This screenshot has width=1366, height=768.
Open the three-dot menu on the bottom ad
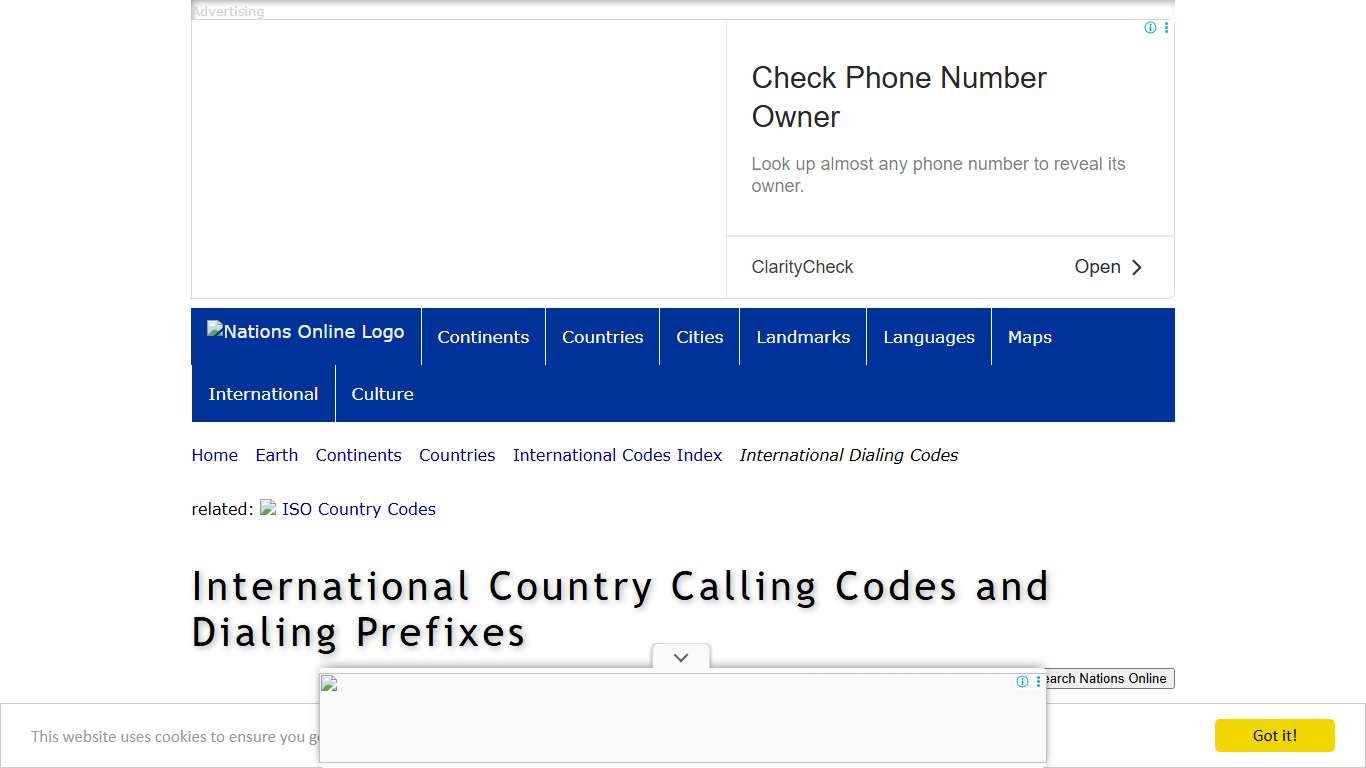tap(1036, 681)
